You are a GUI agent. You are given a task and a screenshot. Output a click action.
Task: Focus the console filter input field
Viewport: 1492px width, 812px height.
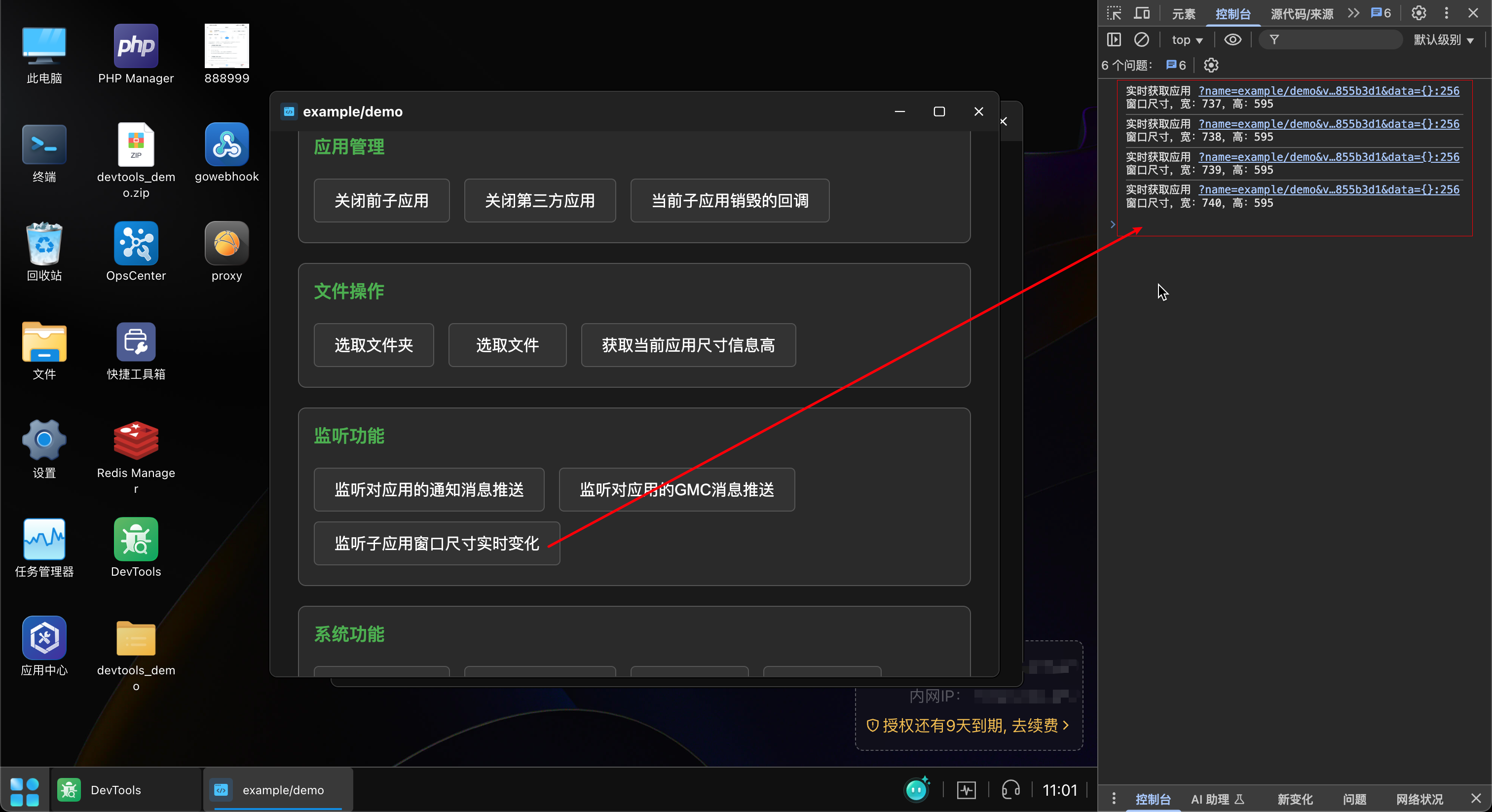pyautogui.click(x=1330, y=39)
